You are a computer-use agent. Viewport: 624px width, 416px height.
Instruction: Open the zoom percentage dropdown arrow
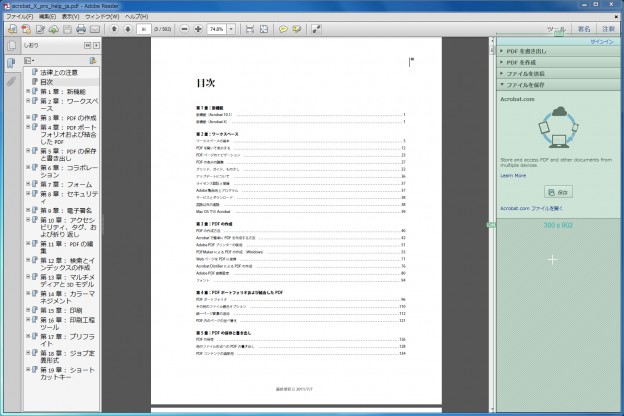(x=231, y=29)
